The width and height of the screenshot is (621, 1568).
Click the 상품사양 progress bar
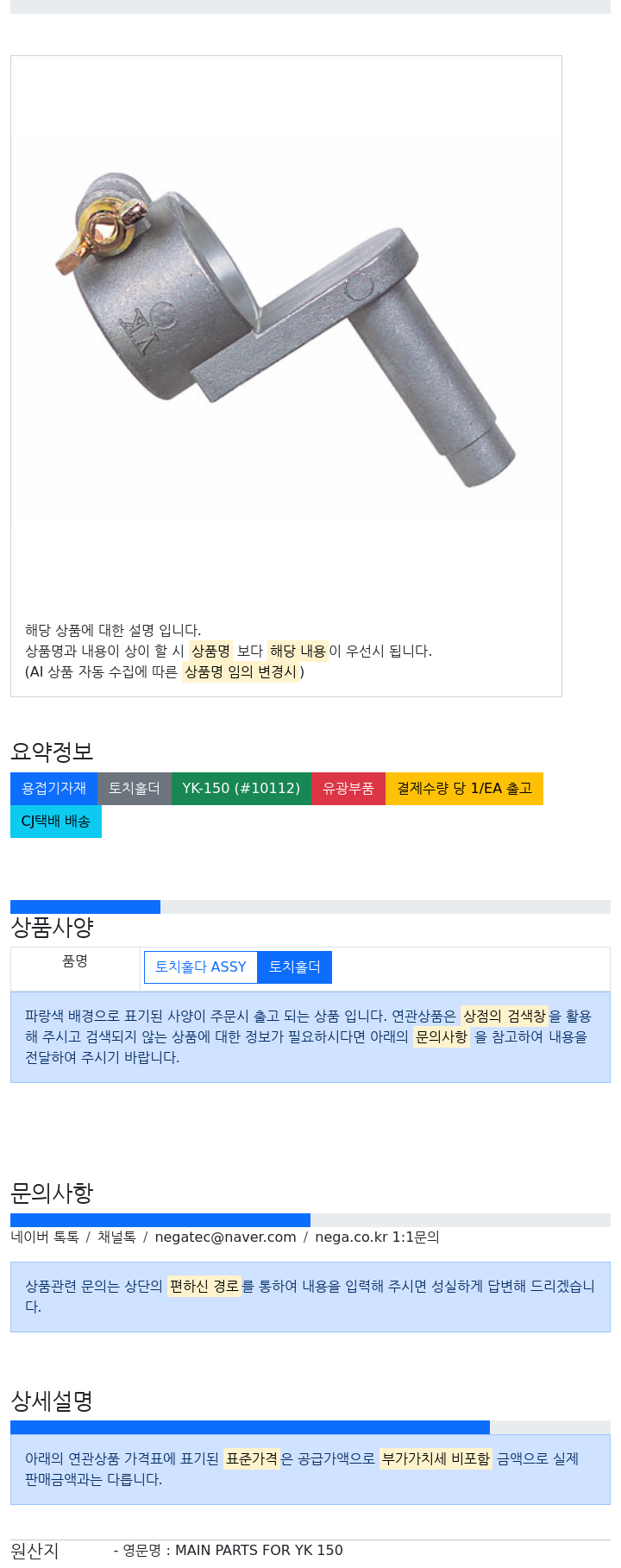point(310,907)
